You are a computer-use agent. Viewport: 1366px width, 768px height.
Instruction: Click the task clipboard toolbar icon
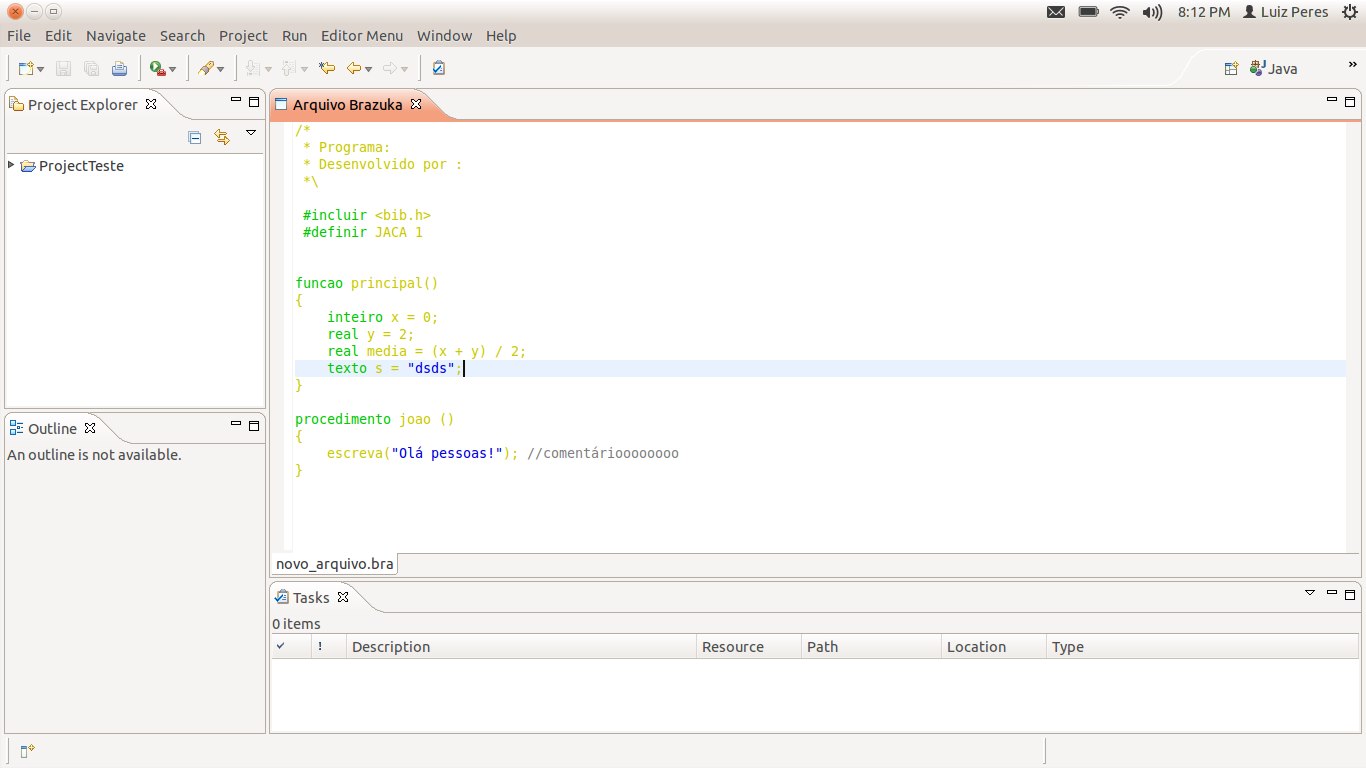pos(438,69)
